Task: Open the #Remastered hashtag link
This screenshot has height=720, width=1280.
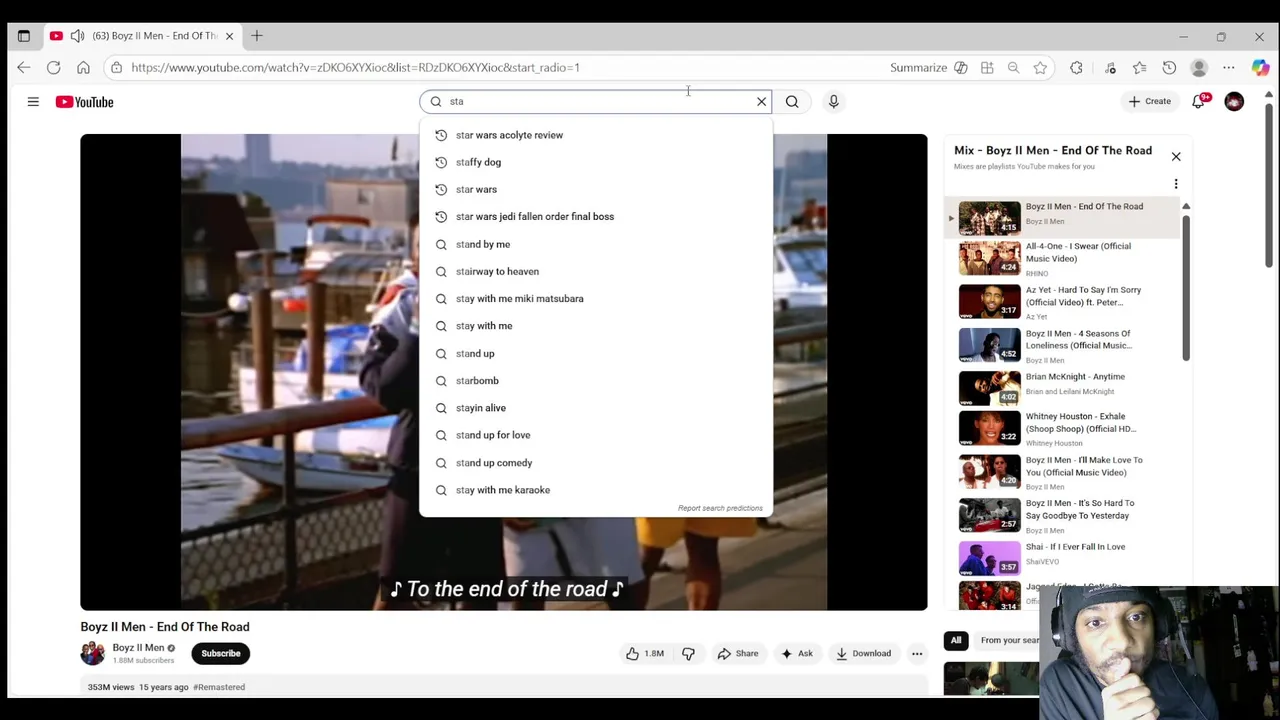Action: pos(219,688)
